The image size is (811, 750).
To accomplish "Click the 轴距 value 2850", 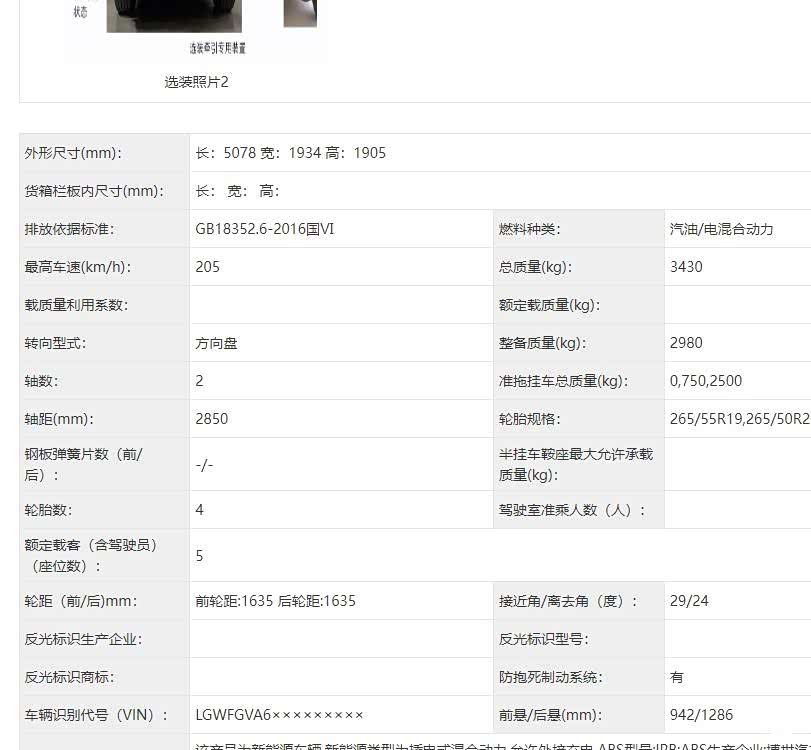I will (212, 419).
